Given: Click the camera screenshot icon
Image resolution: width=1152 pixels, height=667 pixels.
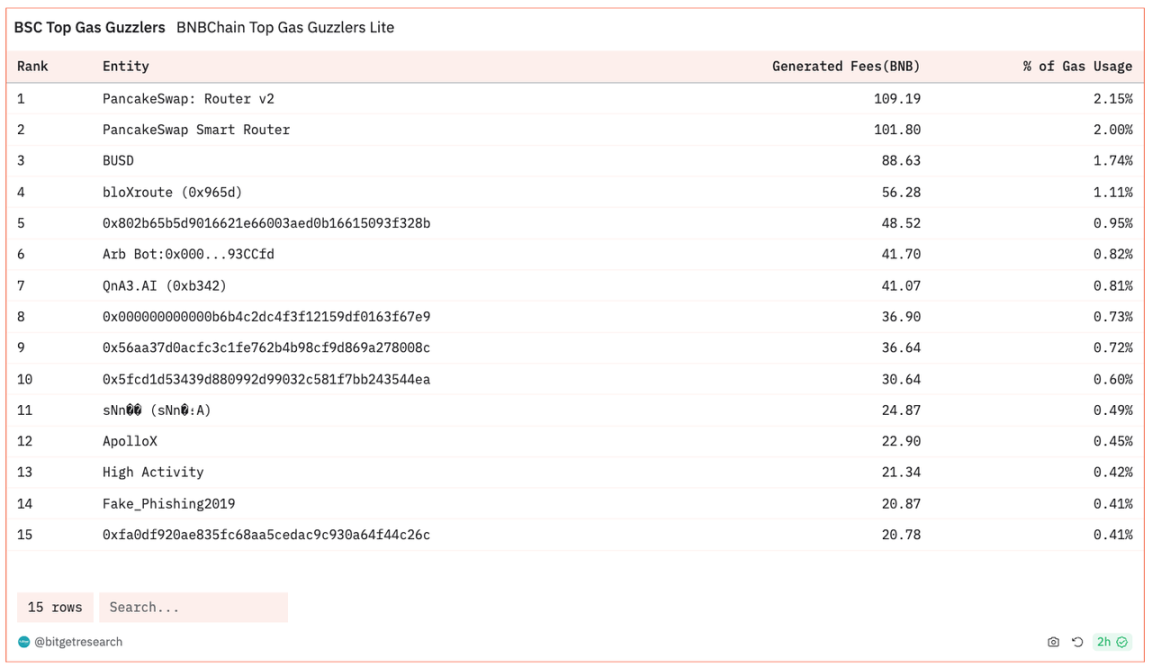Looking at the screenshot, I should 1053,642.
